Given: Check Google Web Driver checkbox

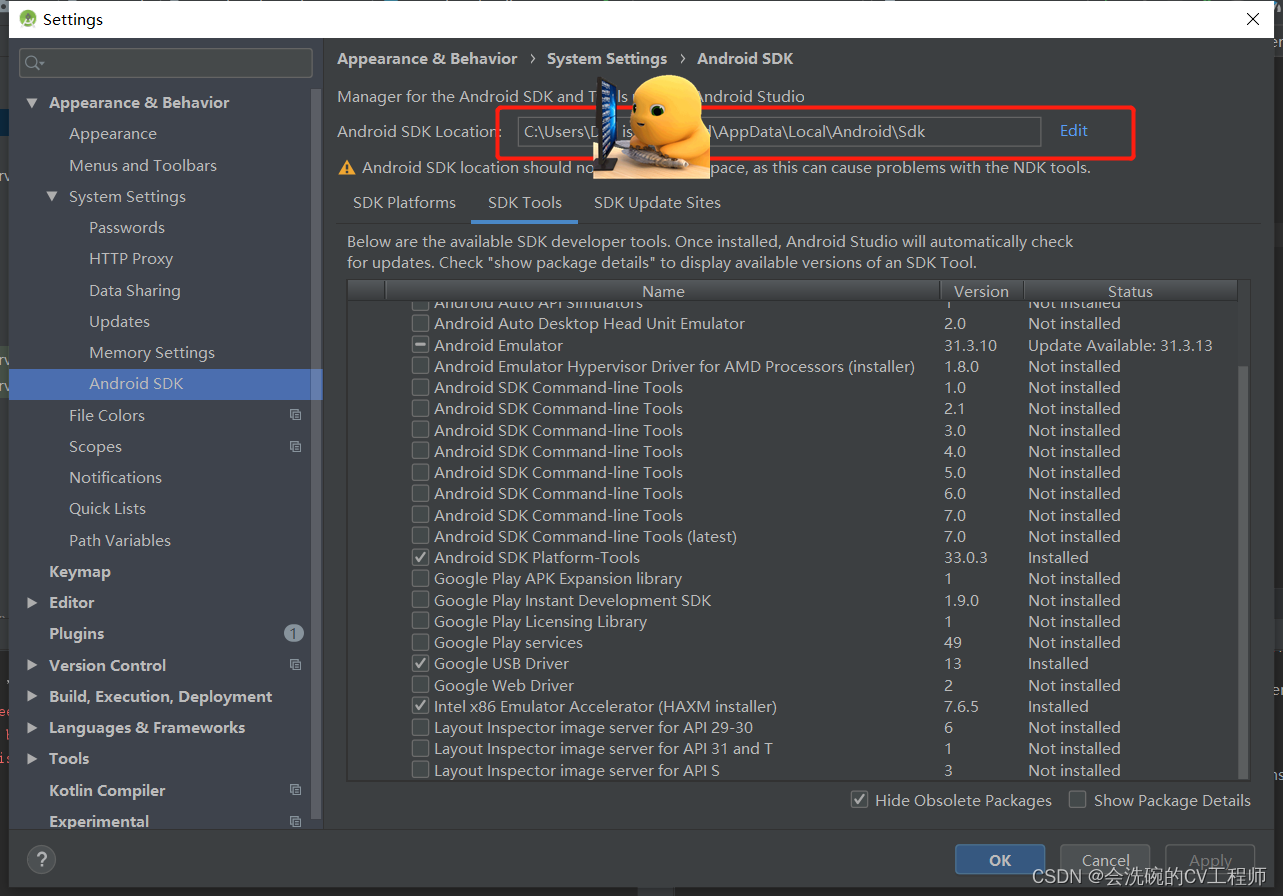Looking at the screenshot, I should [420, 685].
